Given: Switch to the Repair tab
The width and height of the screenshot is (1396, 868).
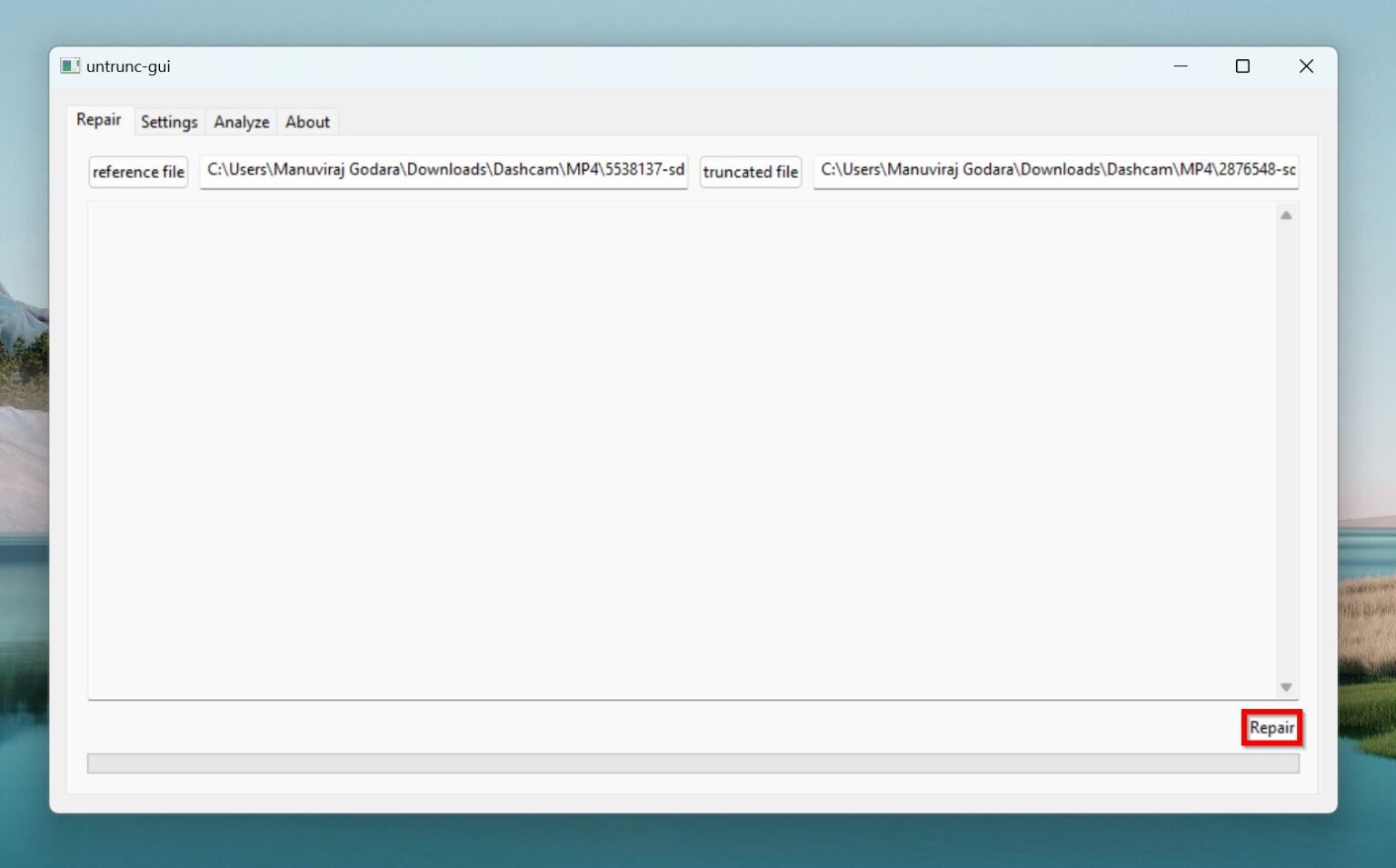Looking at the screenshot, I should coord(99,120).
